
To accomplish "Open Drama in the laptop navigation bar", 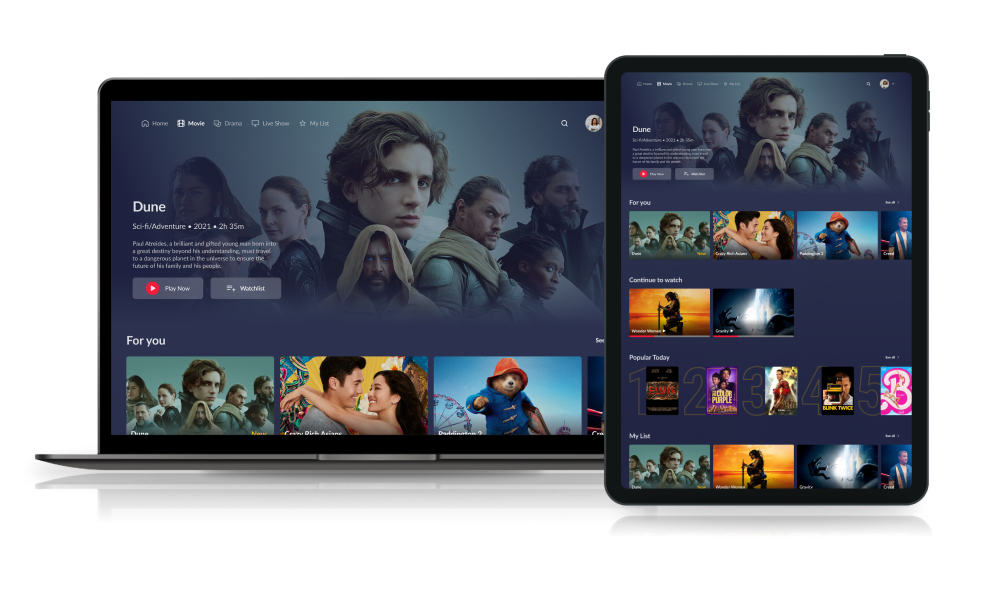I will (228, 123).
